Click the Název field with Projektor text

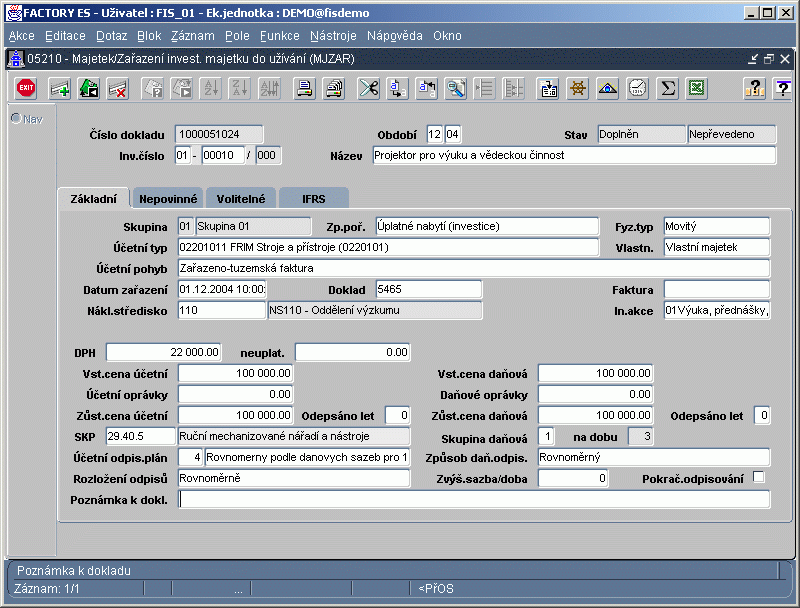(574, 155)
